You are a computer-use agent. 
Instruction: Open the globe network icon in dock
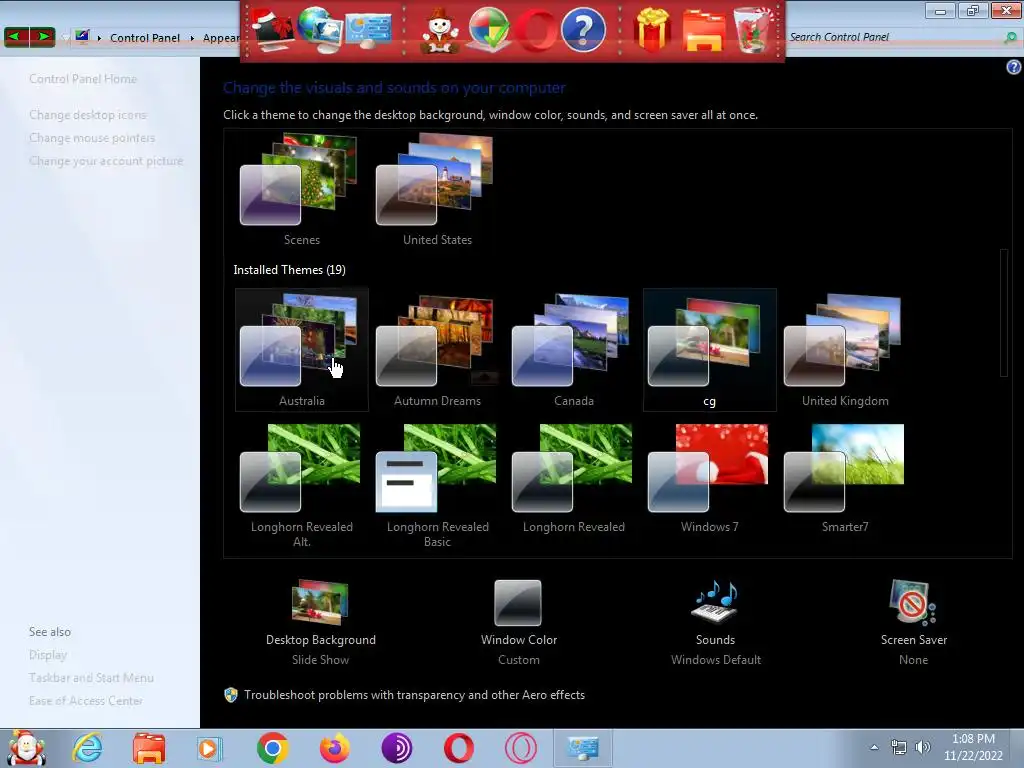click(320, 29)
